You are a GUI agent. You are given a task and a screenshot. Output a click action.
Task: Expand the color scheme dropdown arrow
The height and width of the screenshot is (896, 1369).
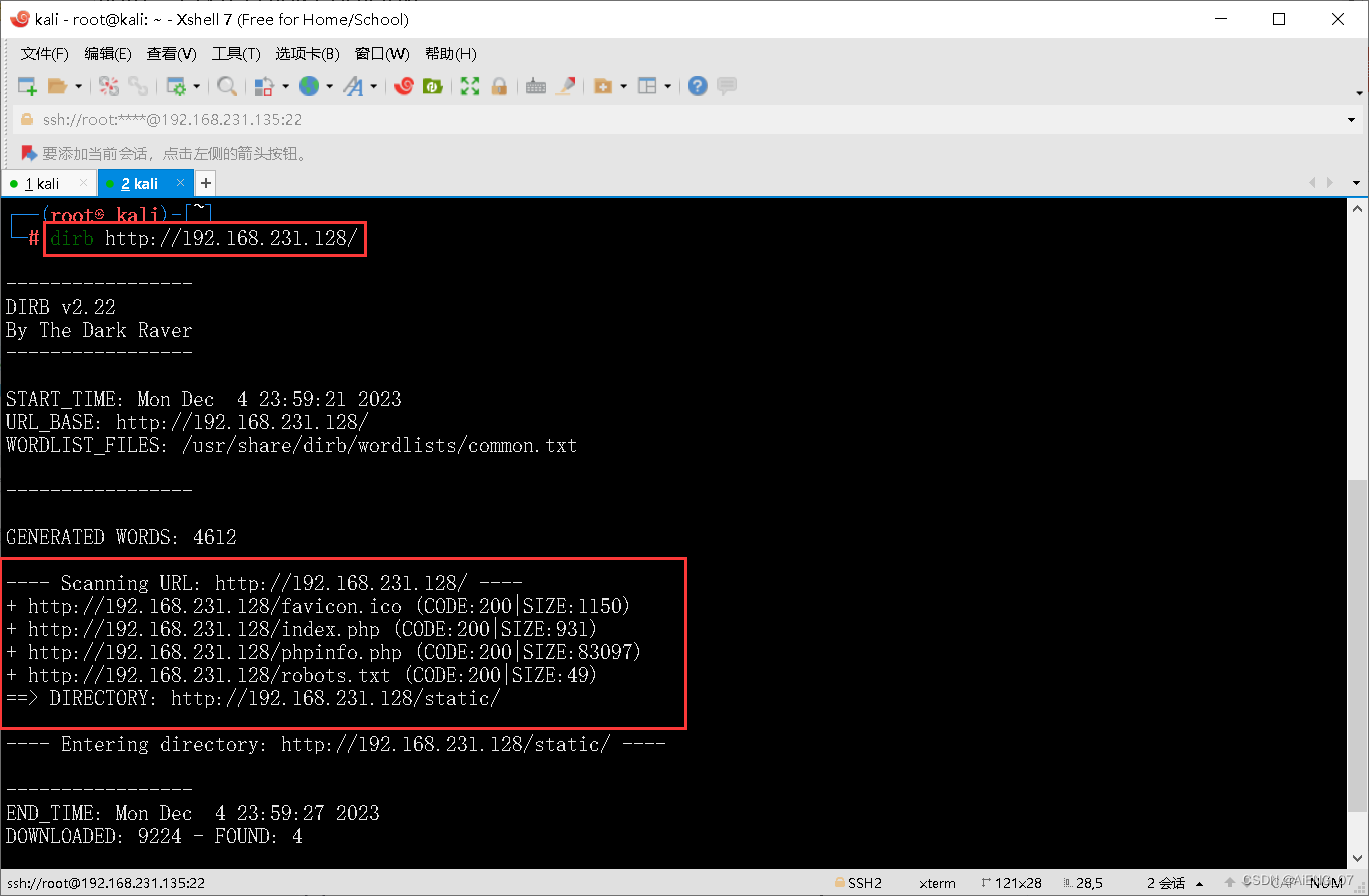pos(284,86)
